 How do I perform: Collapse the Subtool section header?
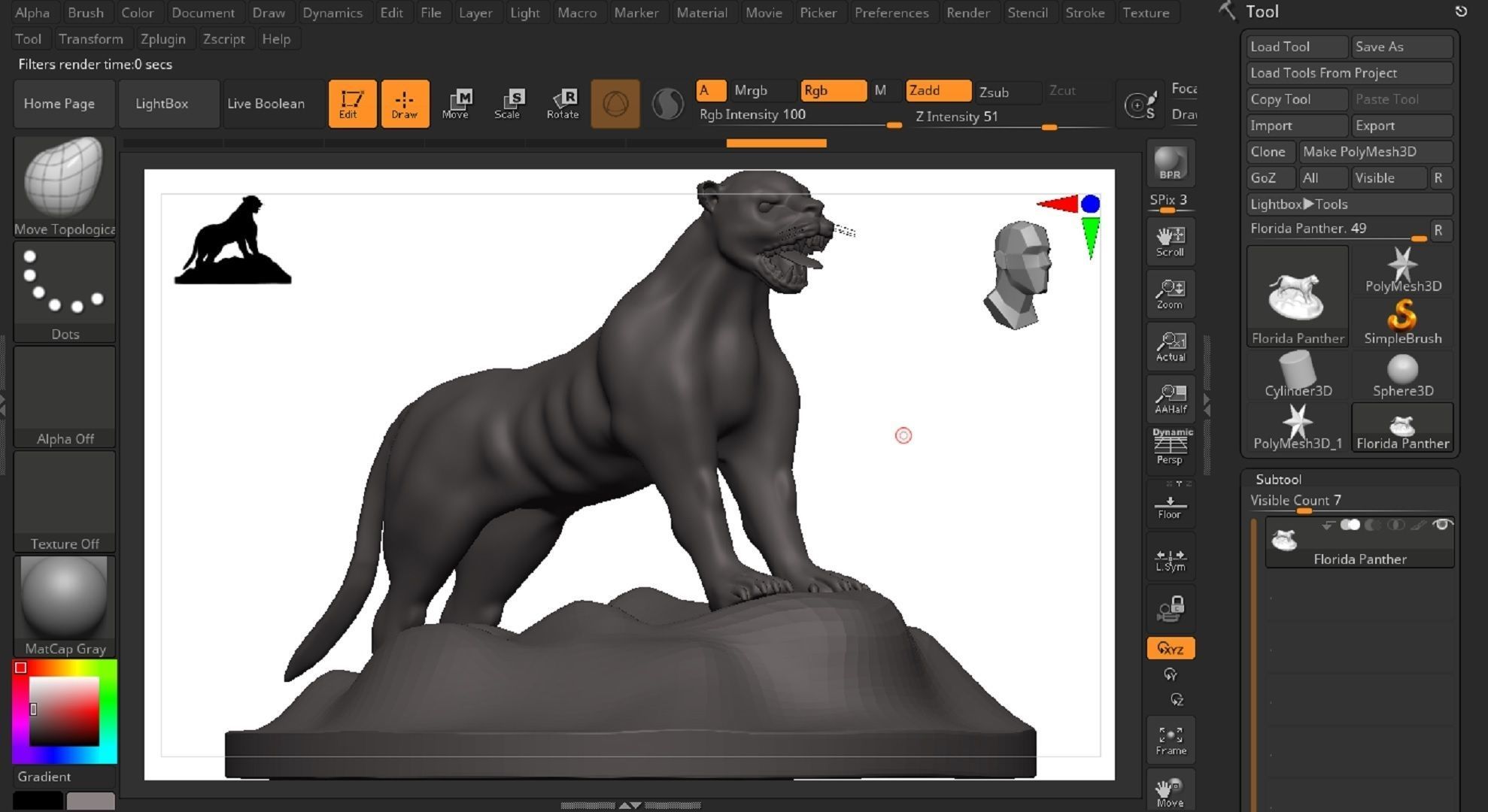tap(1278, 479)
